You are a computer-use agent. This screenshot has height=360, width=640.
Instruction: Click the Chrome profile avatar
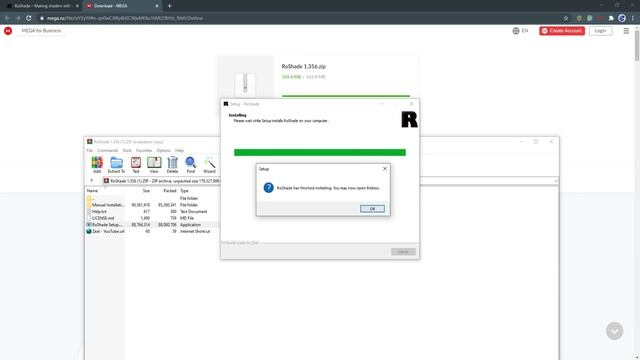[622, 18]
